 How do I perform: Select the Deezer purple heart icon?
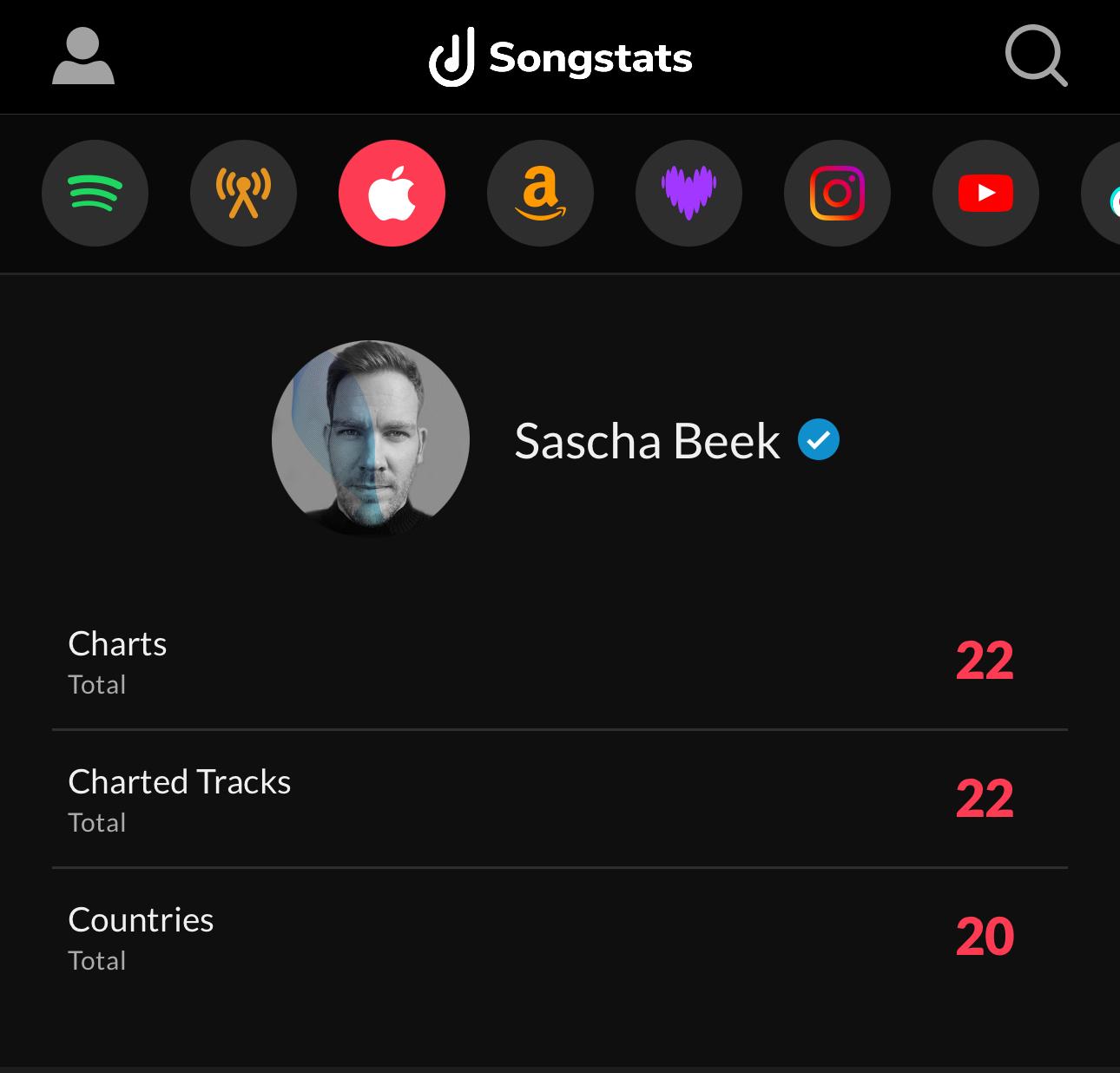click(x=688, y=194)
